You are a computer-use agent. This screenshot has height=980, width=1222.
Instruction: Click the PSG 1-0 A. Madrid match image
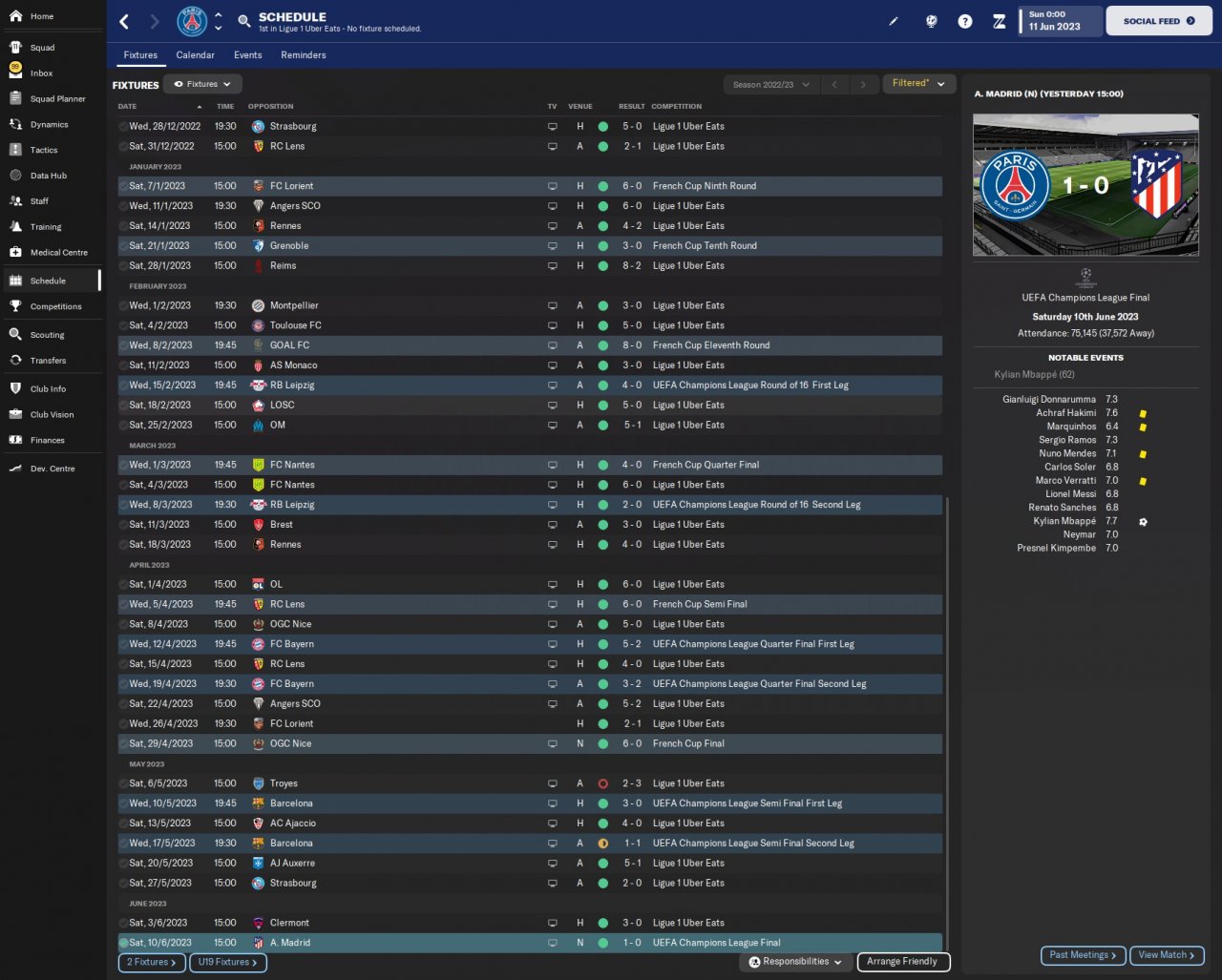click(x=1085, y=185)
